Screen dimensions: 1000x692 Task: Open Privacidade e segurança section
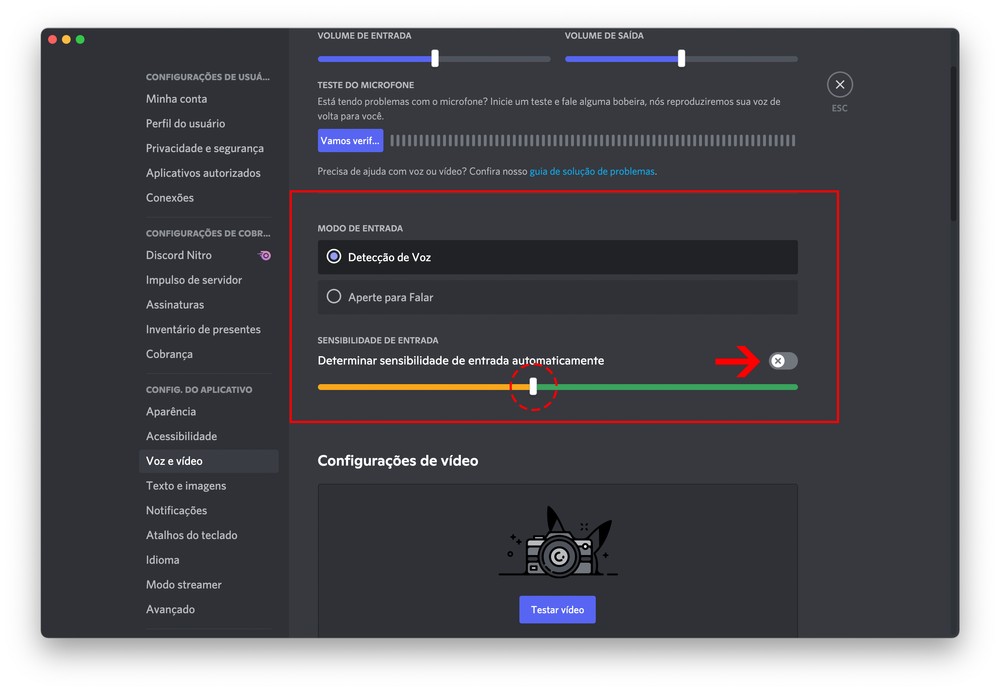(x=205, y=148)
